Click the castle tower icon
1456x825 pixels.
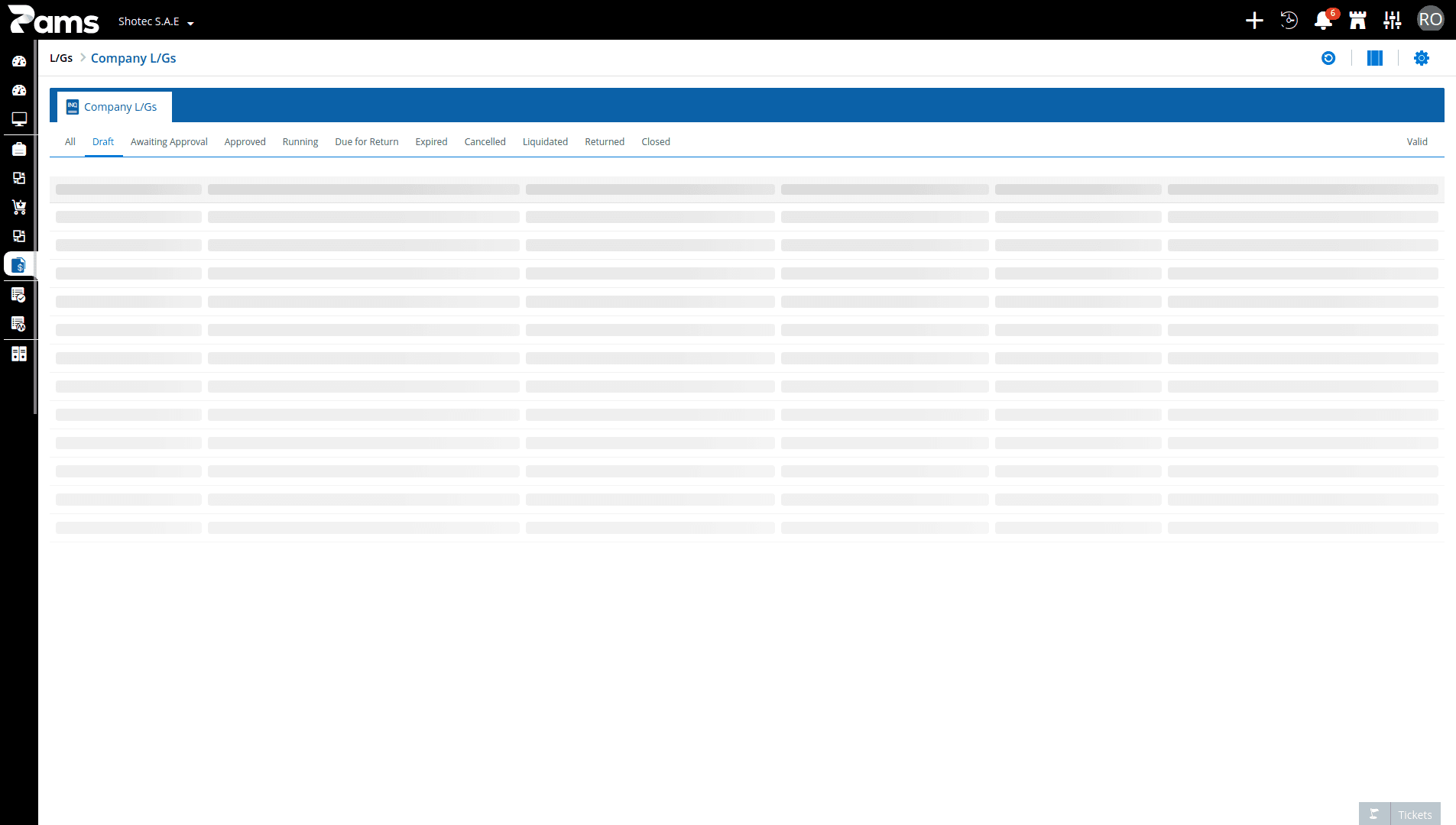pyautogui.click(x=1357, y=21)
